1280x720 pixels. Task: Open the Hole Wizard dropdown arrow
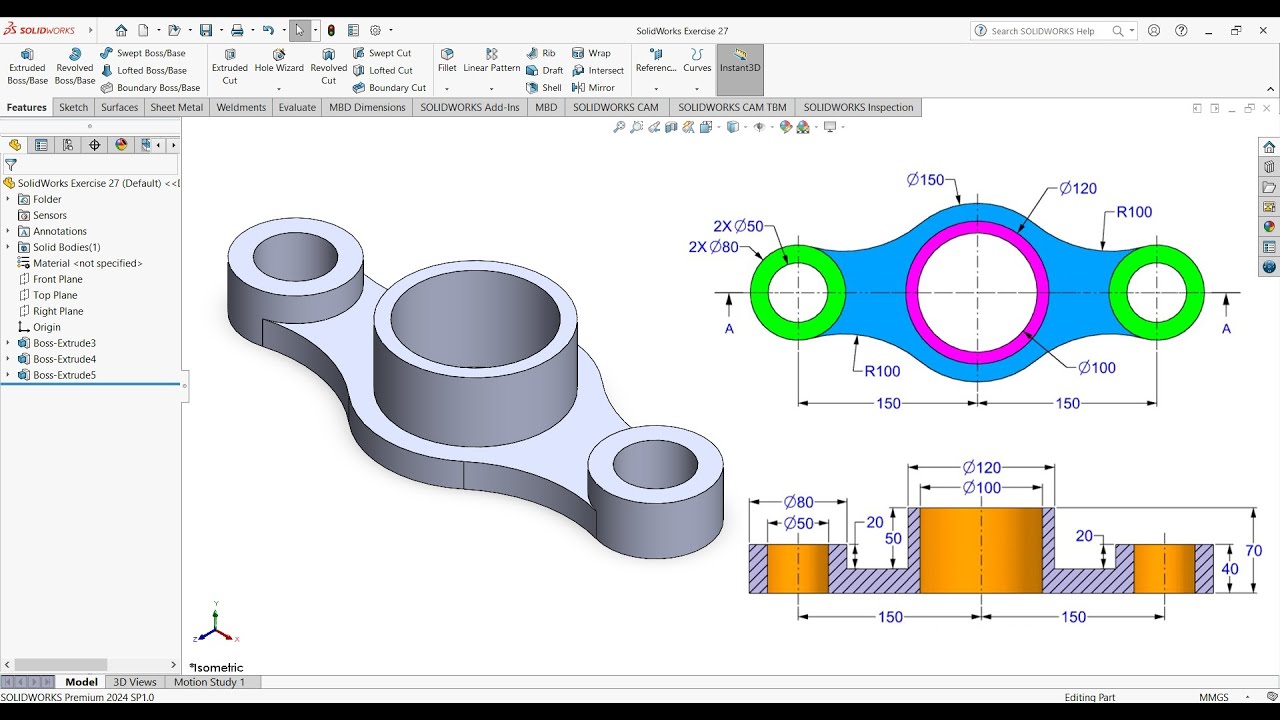[279, 88]
